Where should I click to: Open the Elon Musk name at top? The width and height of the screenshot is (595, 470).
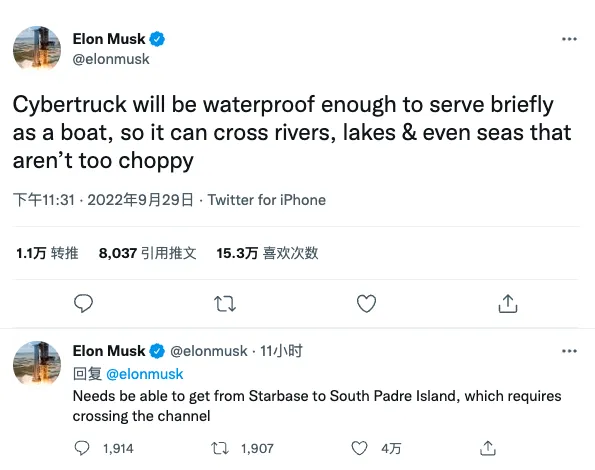click(109, 39)
